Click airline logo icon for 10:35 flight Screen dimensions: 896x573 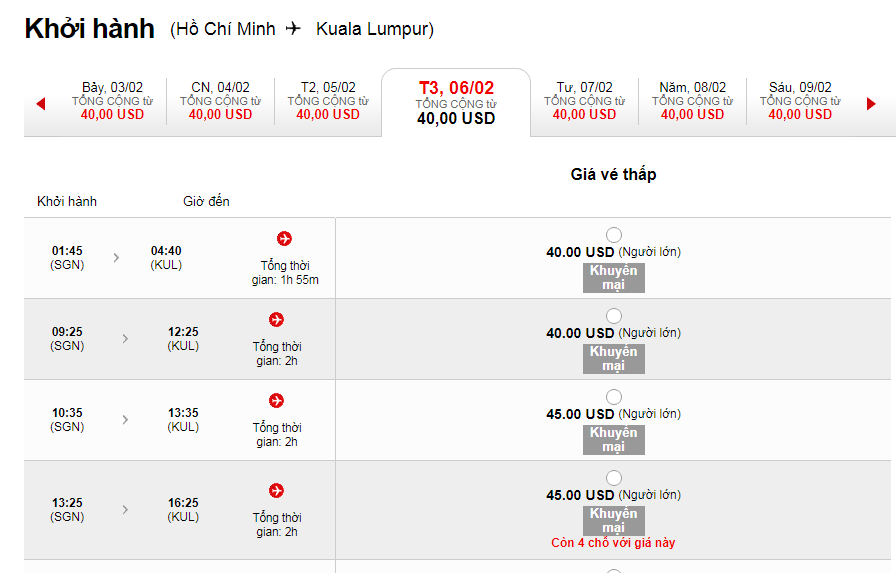(277, 400)
